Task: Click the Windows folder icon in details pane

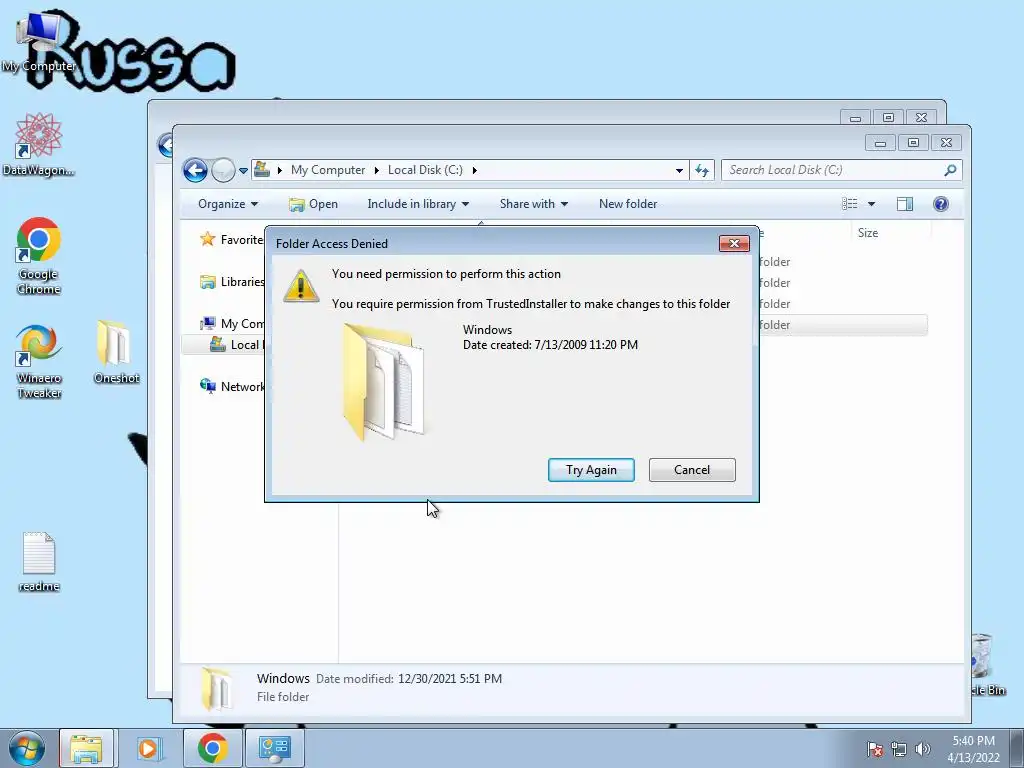Action: [216, 688]
